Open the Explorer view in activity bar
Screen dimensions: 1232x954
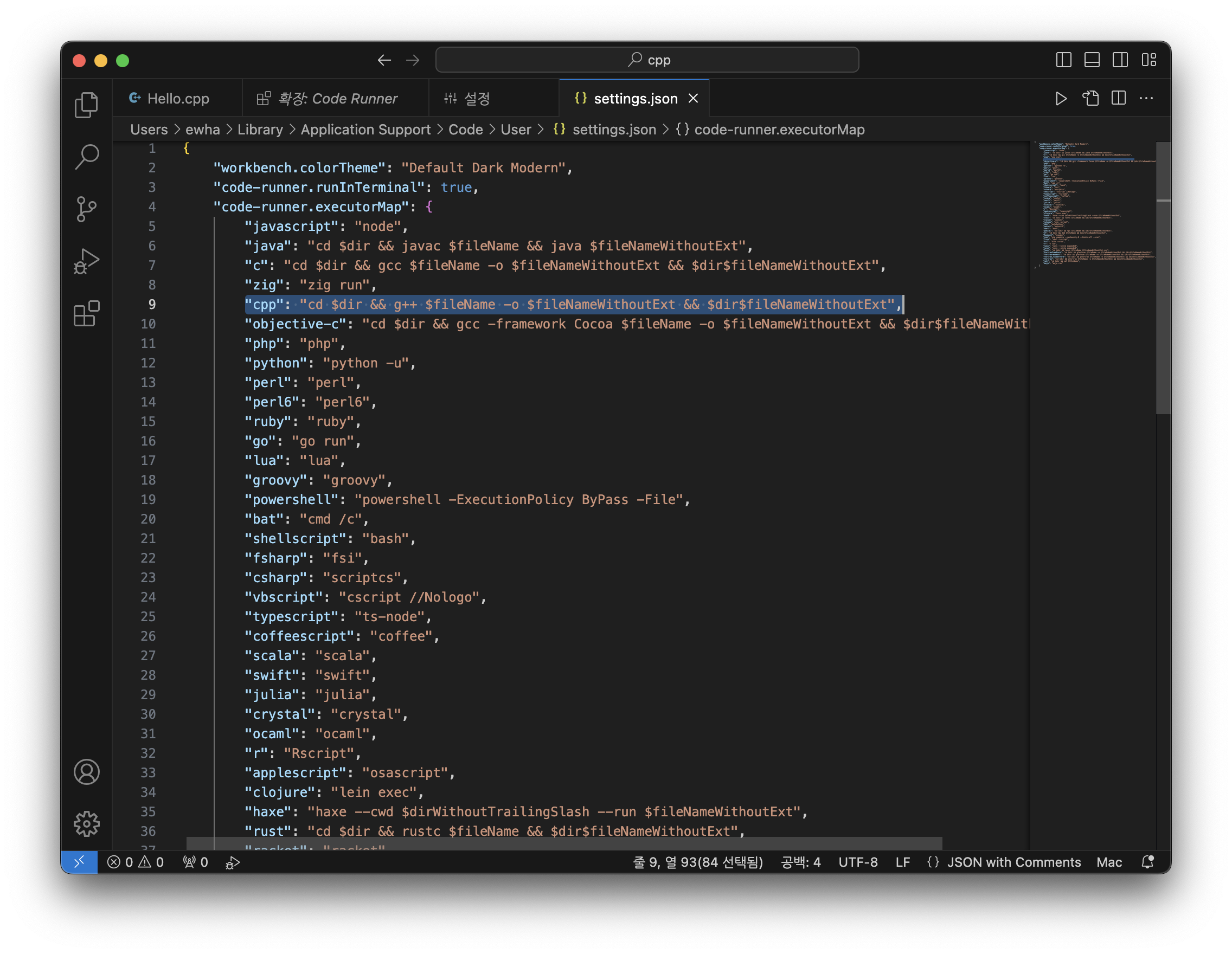86,105
